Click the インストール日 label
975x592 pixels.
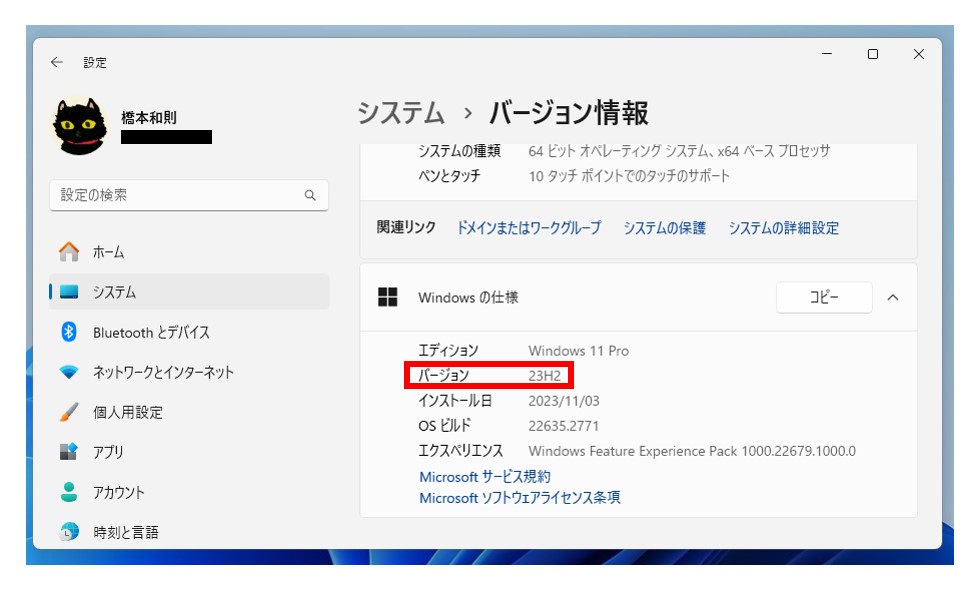(455, 401)
